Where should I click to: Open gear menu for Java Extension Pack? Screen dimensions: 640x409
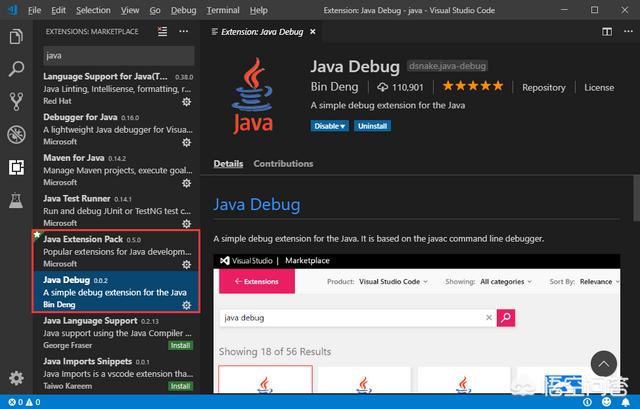pos(186,264)
